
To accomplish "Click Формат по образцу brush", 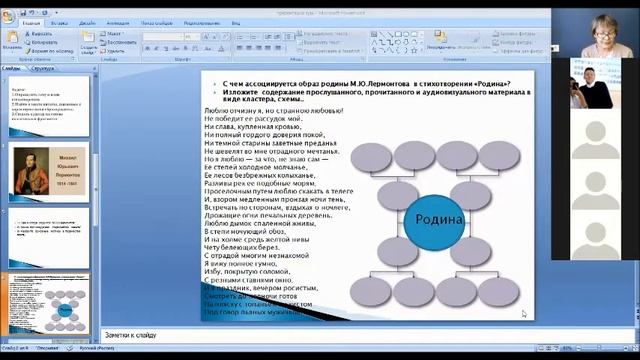I will pyautogui.click(x=49, y=51).
